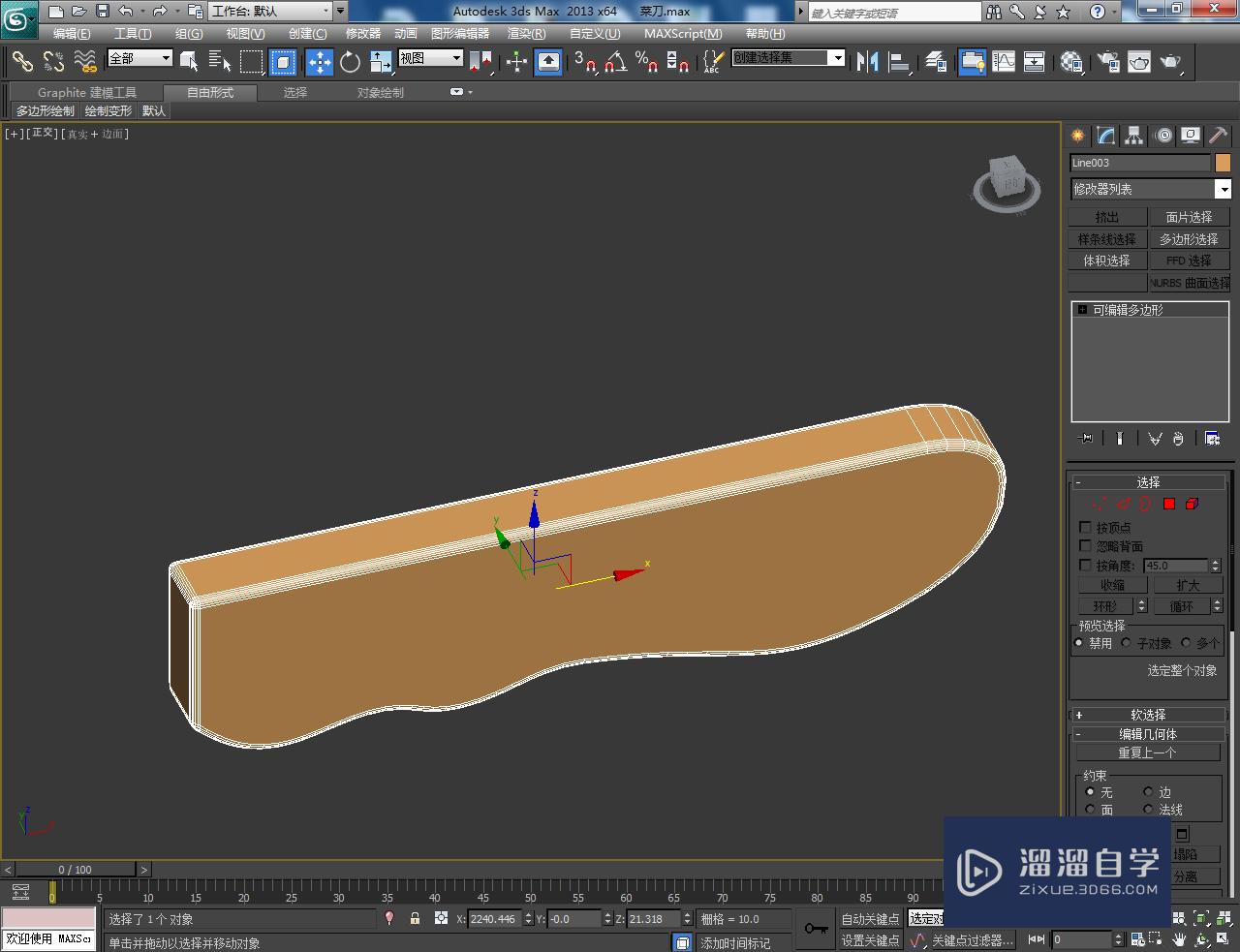Open the Layer Manager icon
The width and height of the screenshot is (1240, 952).
pyautogui.click(x=936, y=62)
